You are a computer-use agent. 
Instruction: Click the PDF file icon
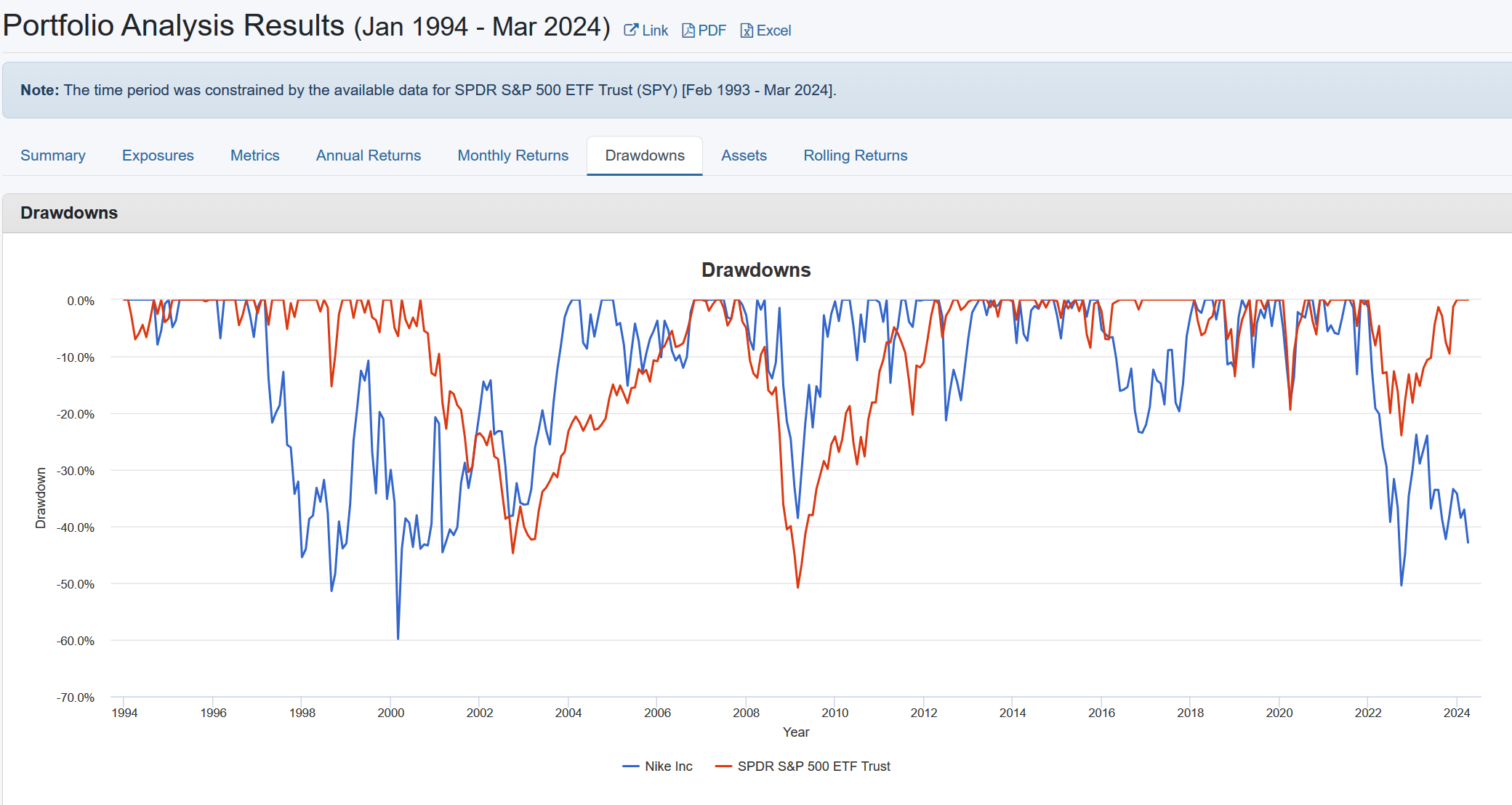tap(688, 31)
